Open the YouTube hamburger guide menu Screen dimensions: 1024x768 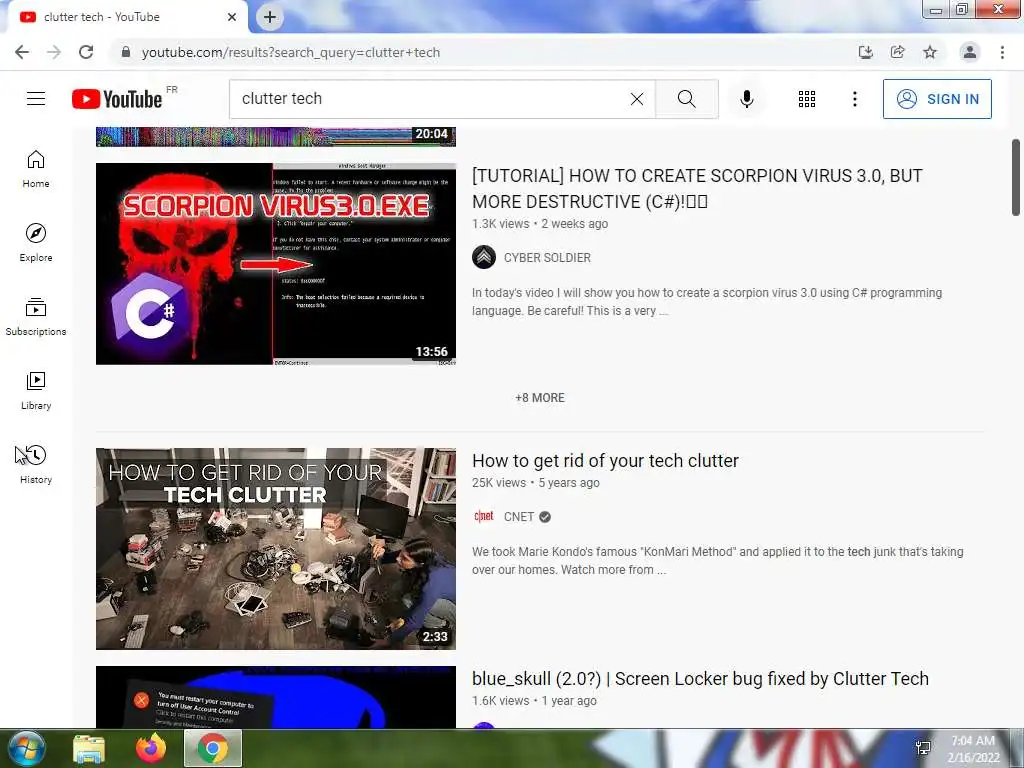click(x=36, y=99)
